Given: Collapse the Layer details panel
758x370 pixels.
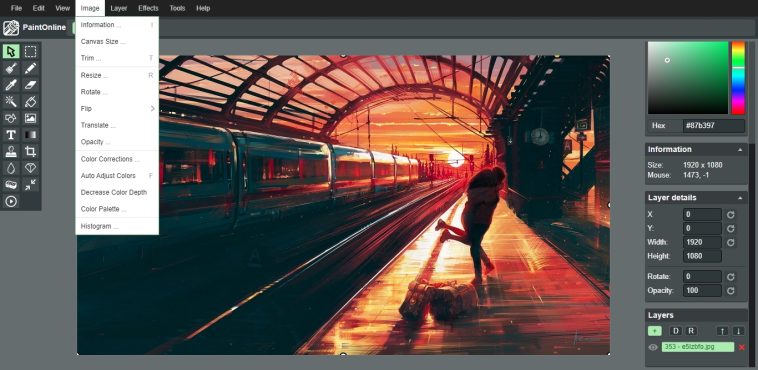Looking at the screenshot, I should pos(740,198).
